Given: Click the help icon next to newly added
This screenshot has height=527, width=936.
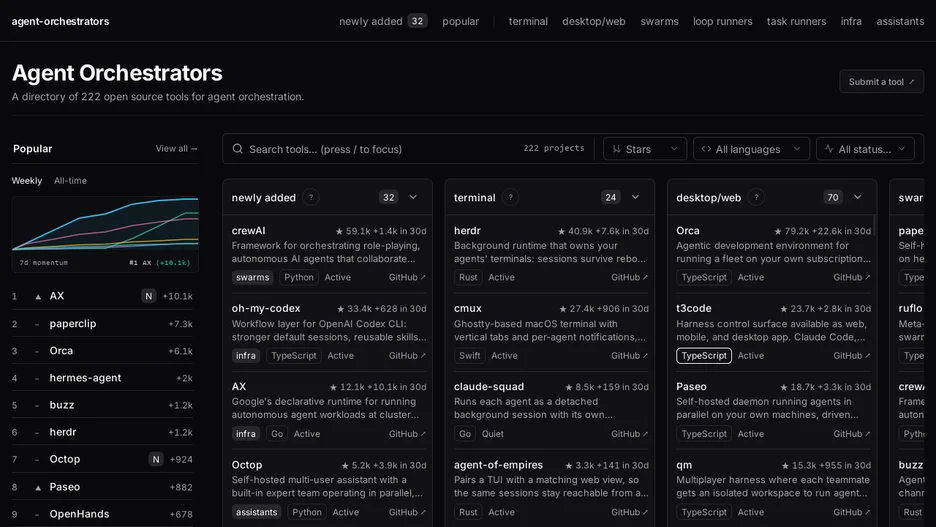Looking at the screenshot, I should point(310,198).
